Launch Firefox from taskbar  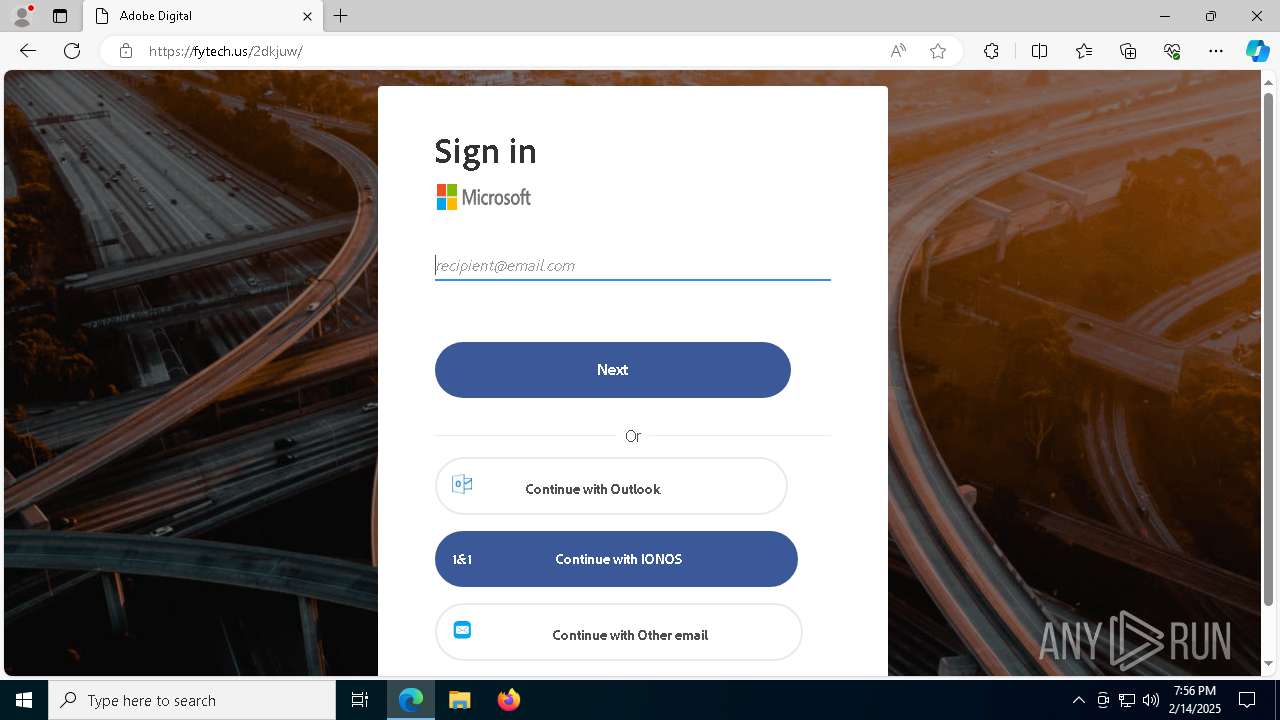pos(508,700)
